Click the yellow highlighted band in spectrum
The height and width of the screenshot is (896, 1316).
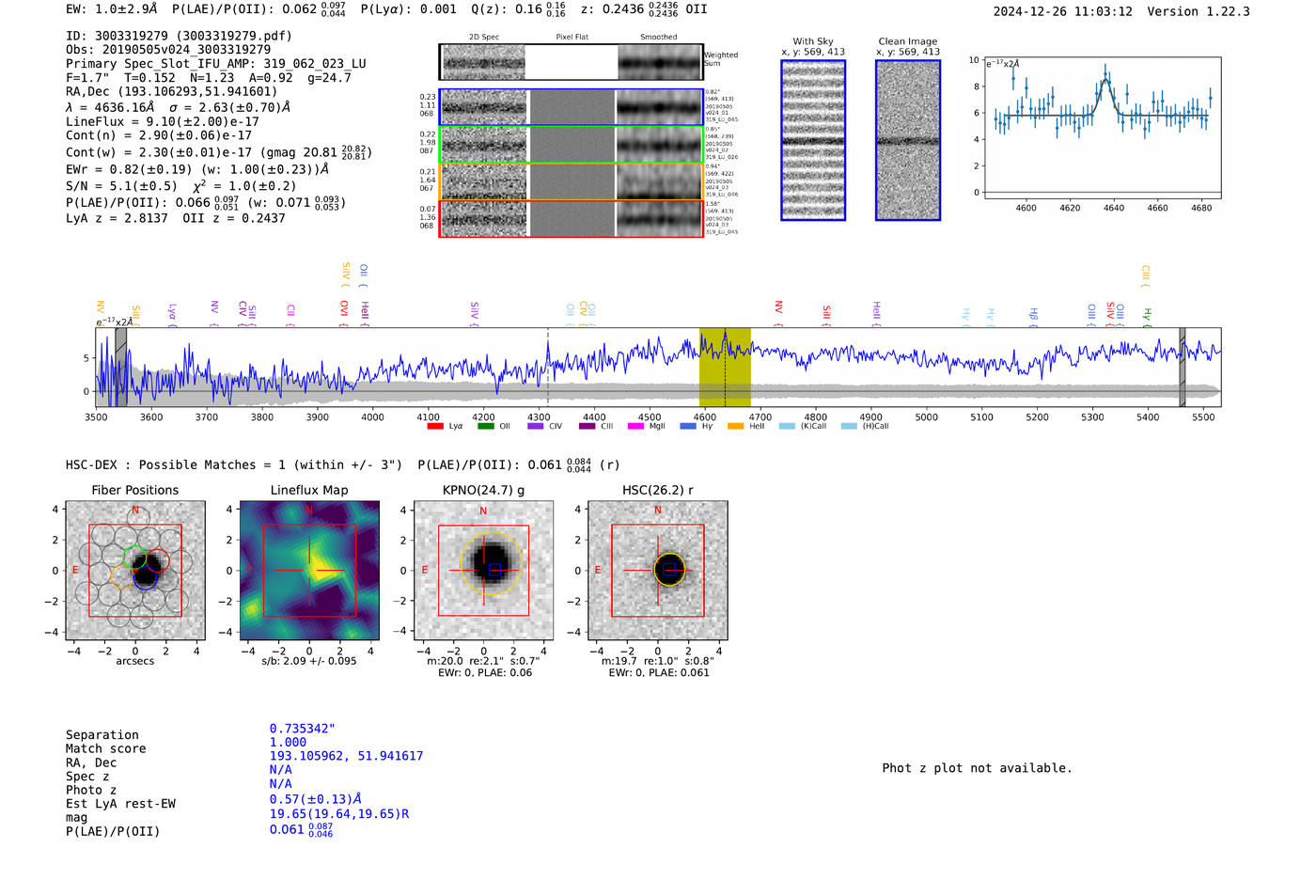725,367
